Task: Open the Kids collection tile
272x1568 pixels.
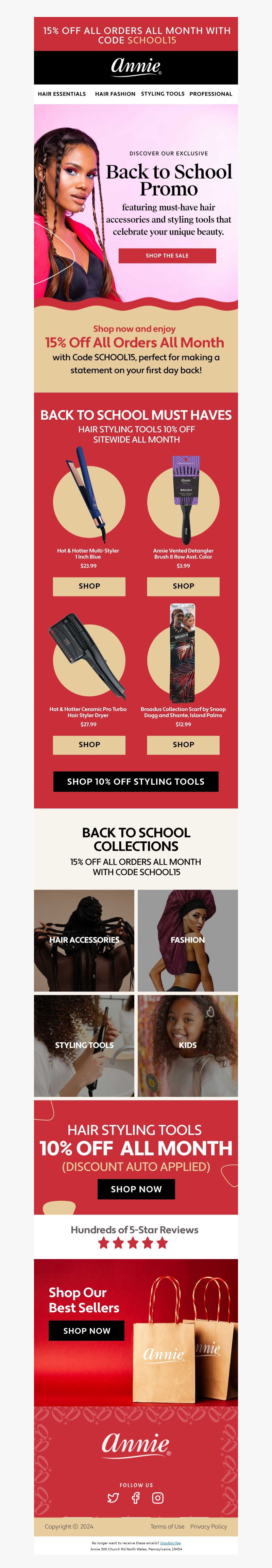Action: pyautogui.click(x=188, y=1046)
